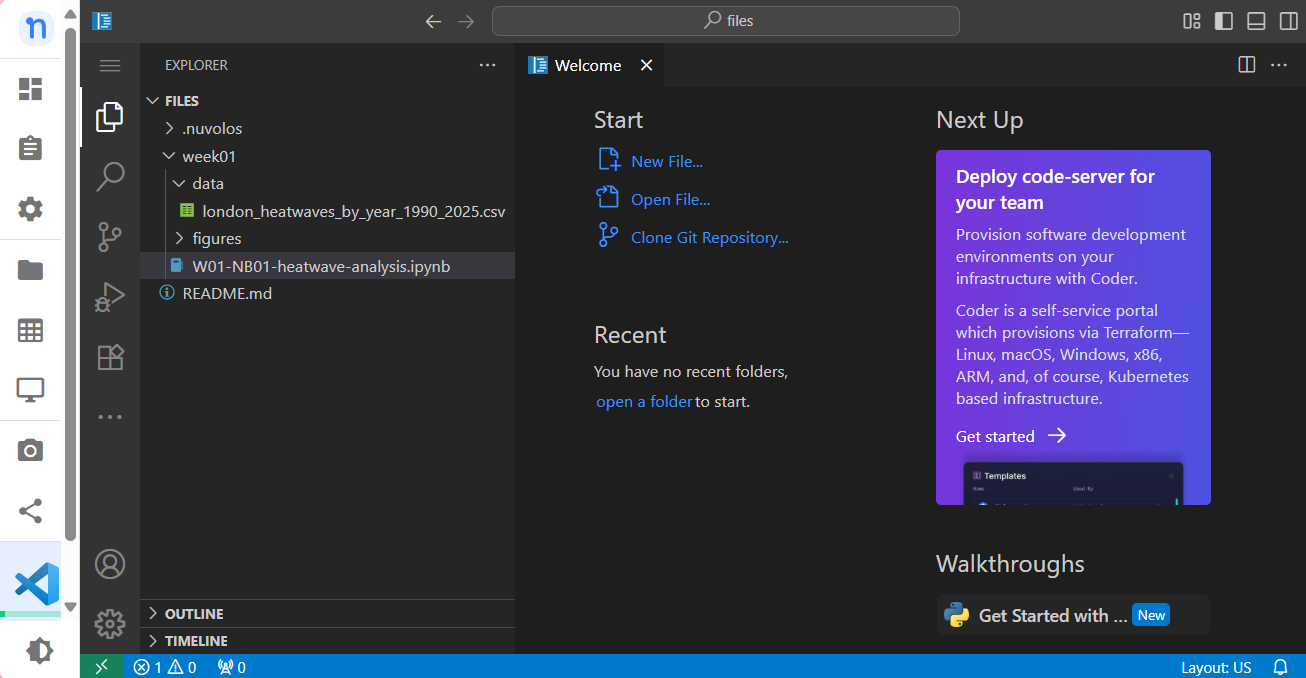Click the Accounts icon in activity bar
Screen dimensions: 1306x678
110,564
